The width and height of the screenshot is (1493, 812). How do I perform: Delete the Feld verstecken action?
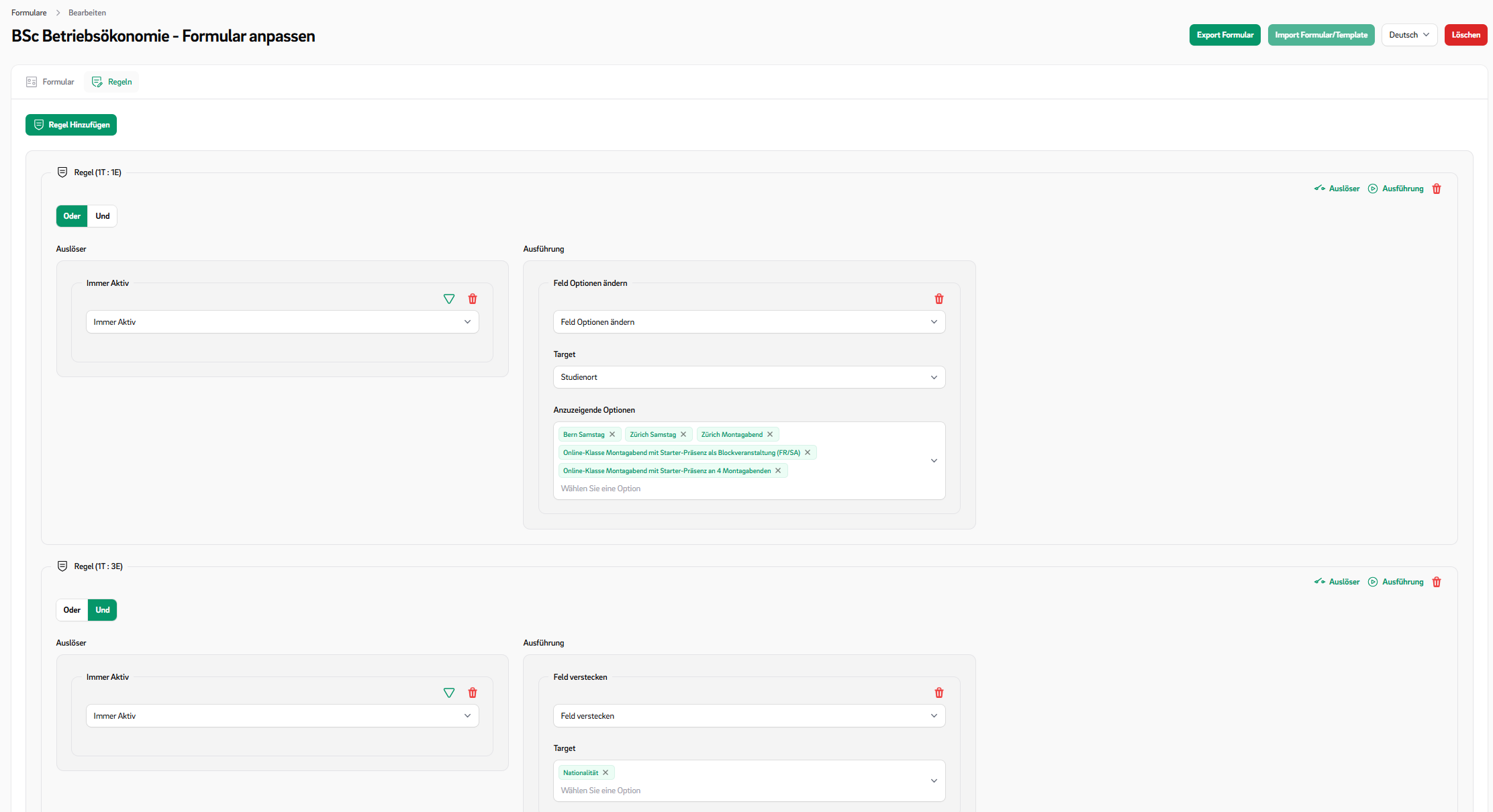[939, 693]
